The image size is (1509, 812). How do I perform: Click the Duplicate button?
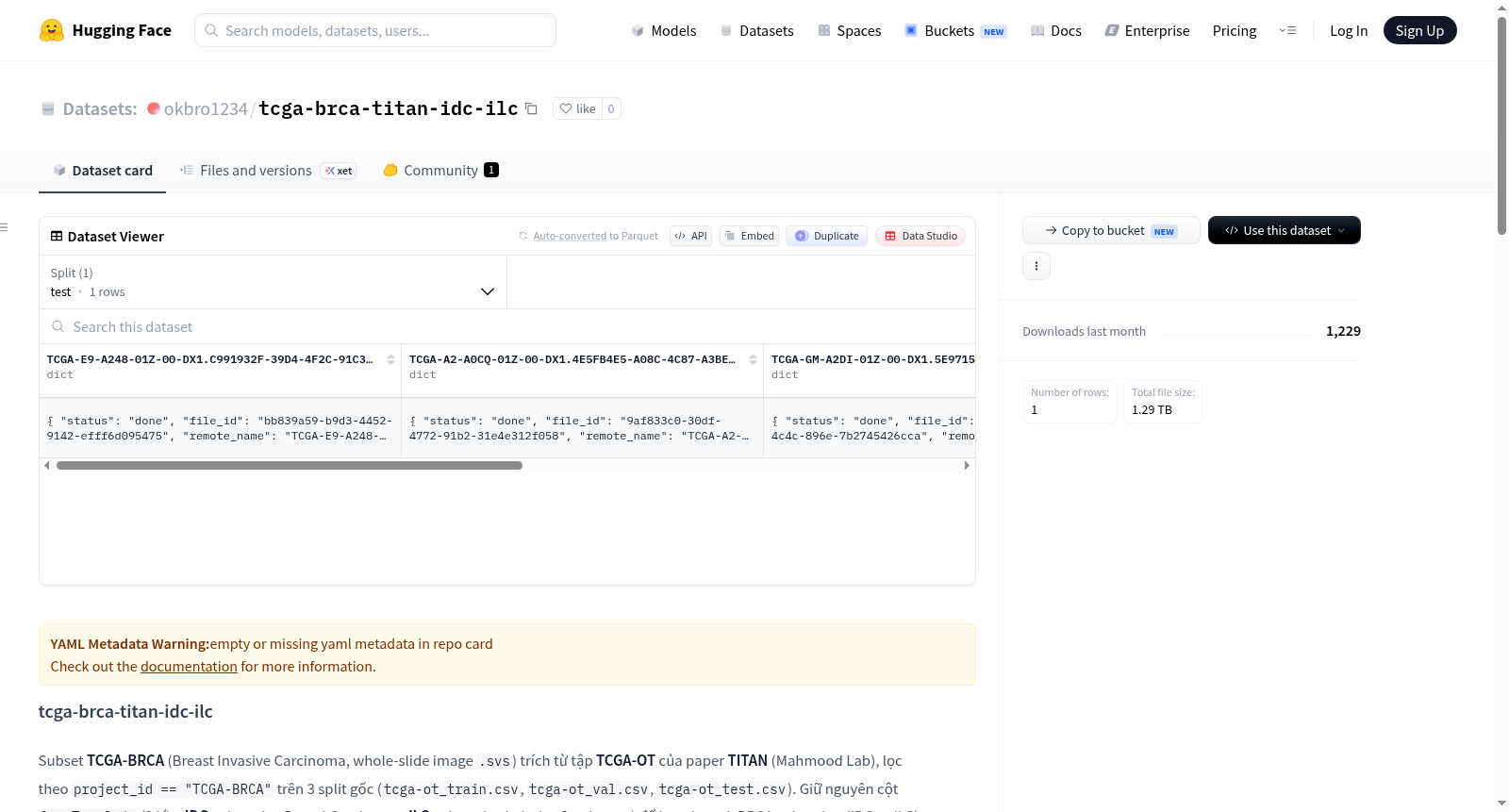[x=827, y=236]
